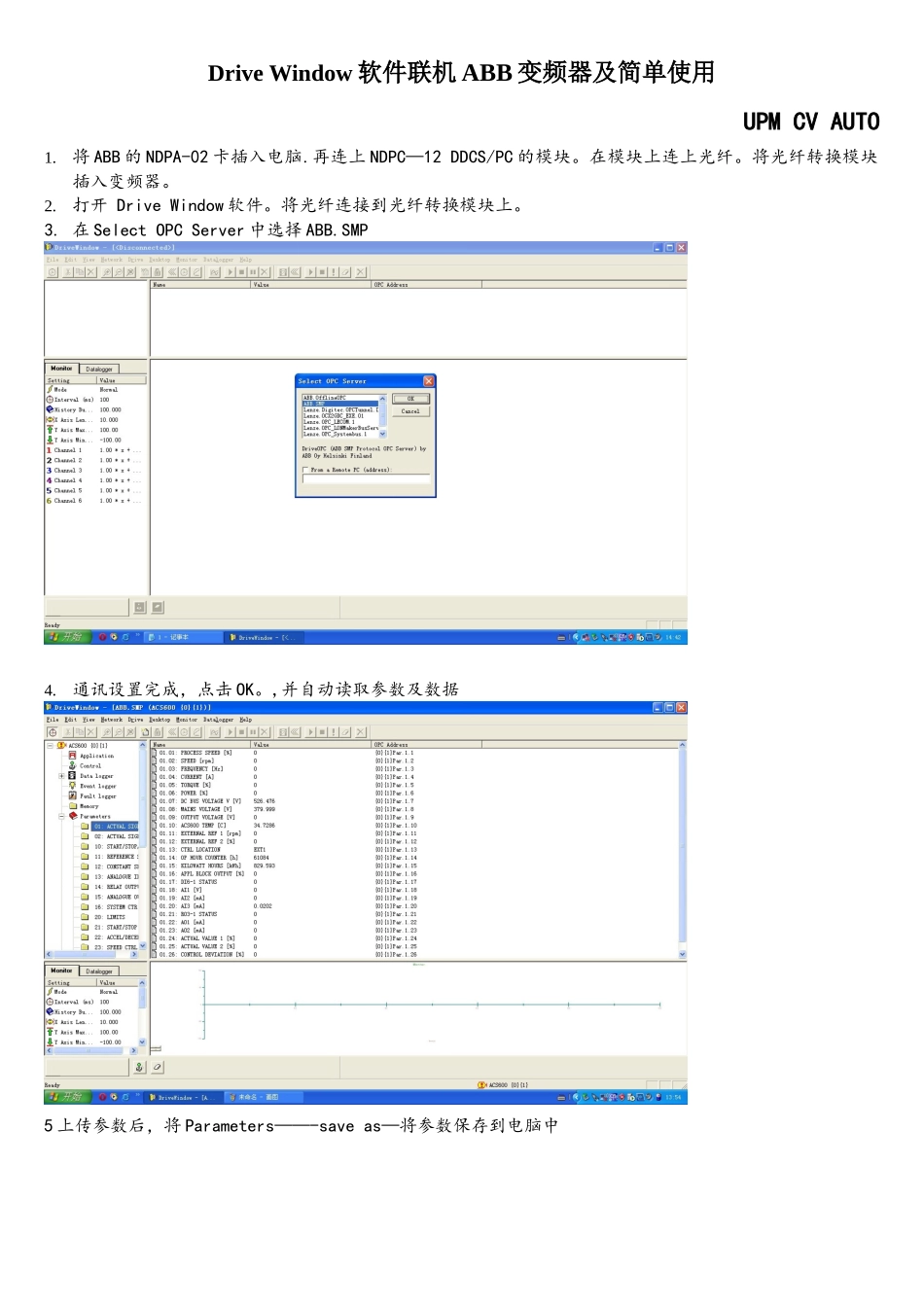Select parameter group 11: REFERENCE
Screen dimensions: 924x1307
[116, 857]
